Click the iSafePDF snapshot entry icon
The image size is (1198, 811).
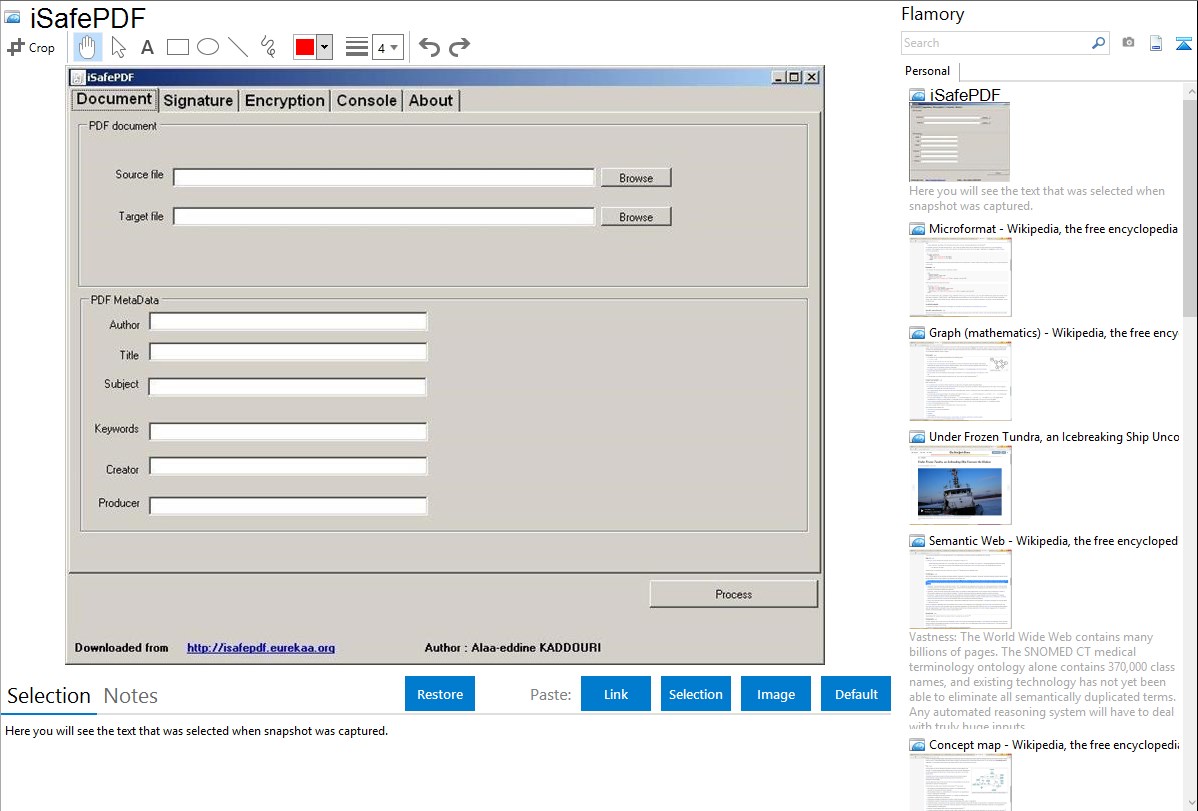pyautogui.click(x=917, y=96)
